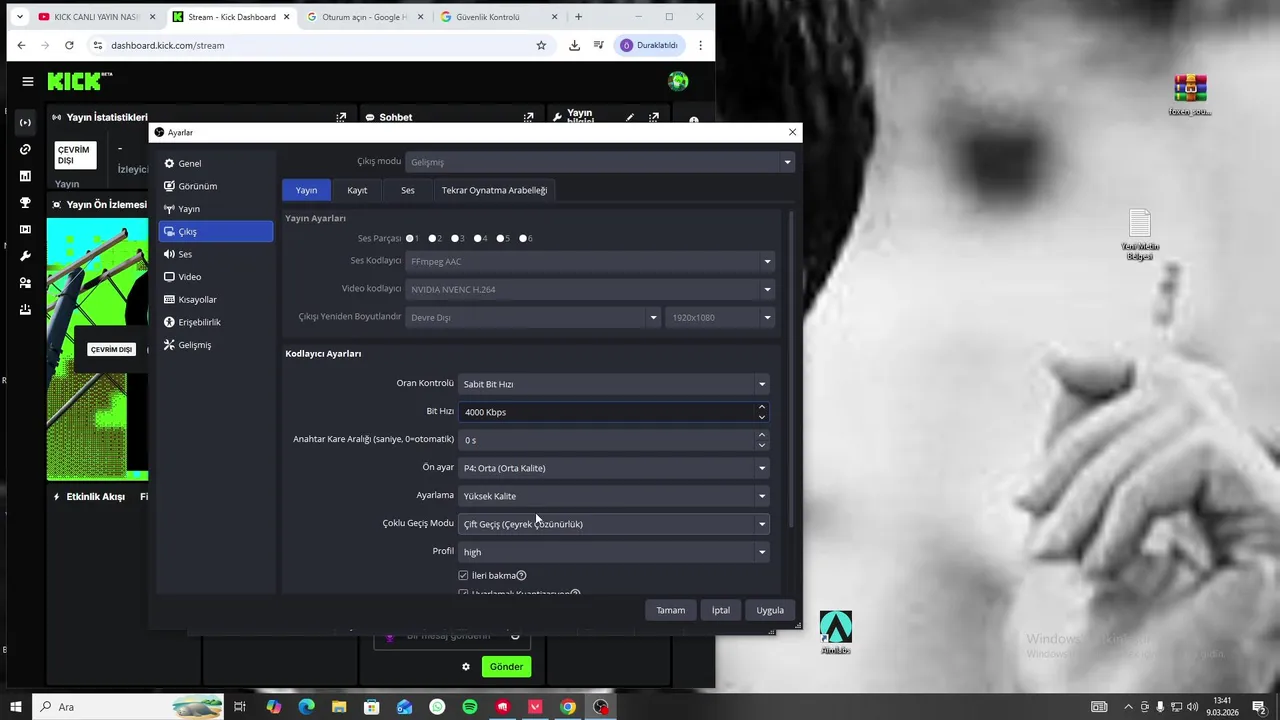Open the Oran Kontrolü dropdown
Viewport: 1280px width, 720px height.
(x=613, y=384)
